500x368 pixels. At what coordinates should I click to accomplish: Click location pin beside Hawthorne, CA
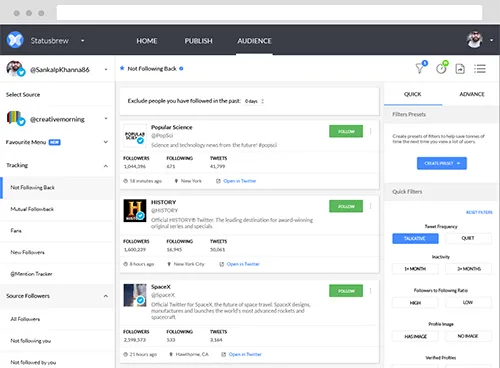point(171,354)
